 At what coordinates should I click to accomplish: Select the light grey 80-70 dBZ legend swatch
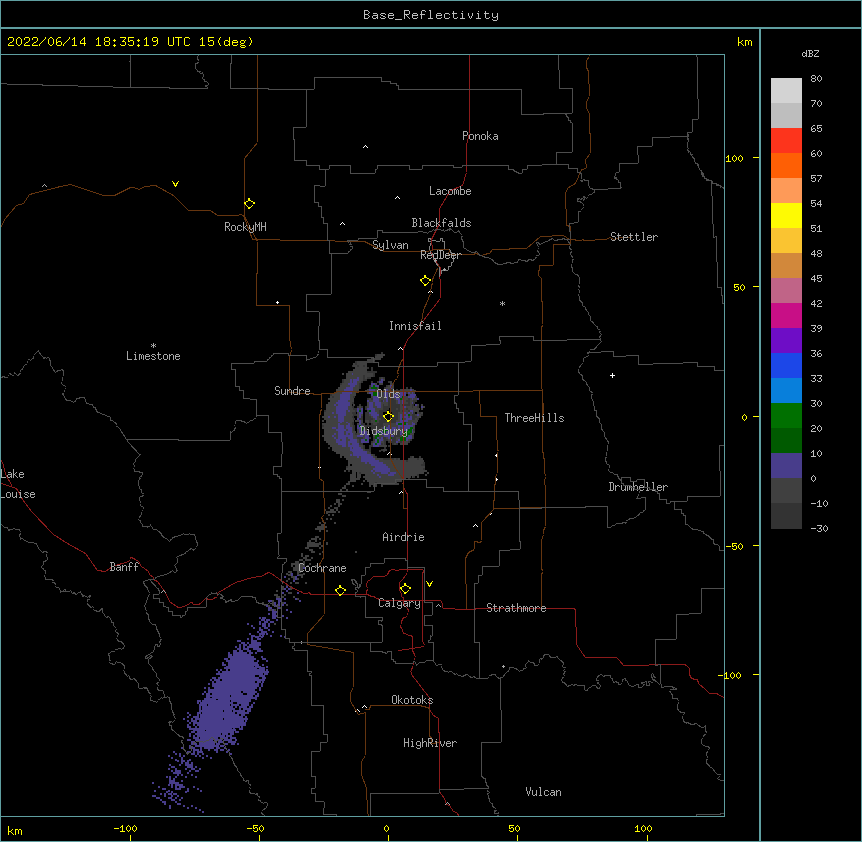pos(786,90)
